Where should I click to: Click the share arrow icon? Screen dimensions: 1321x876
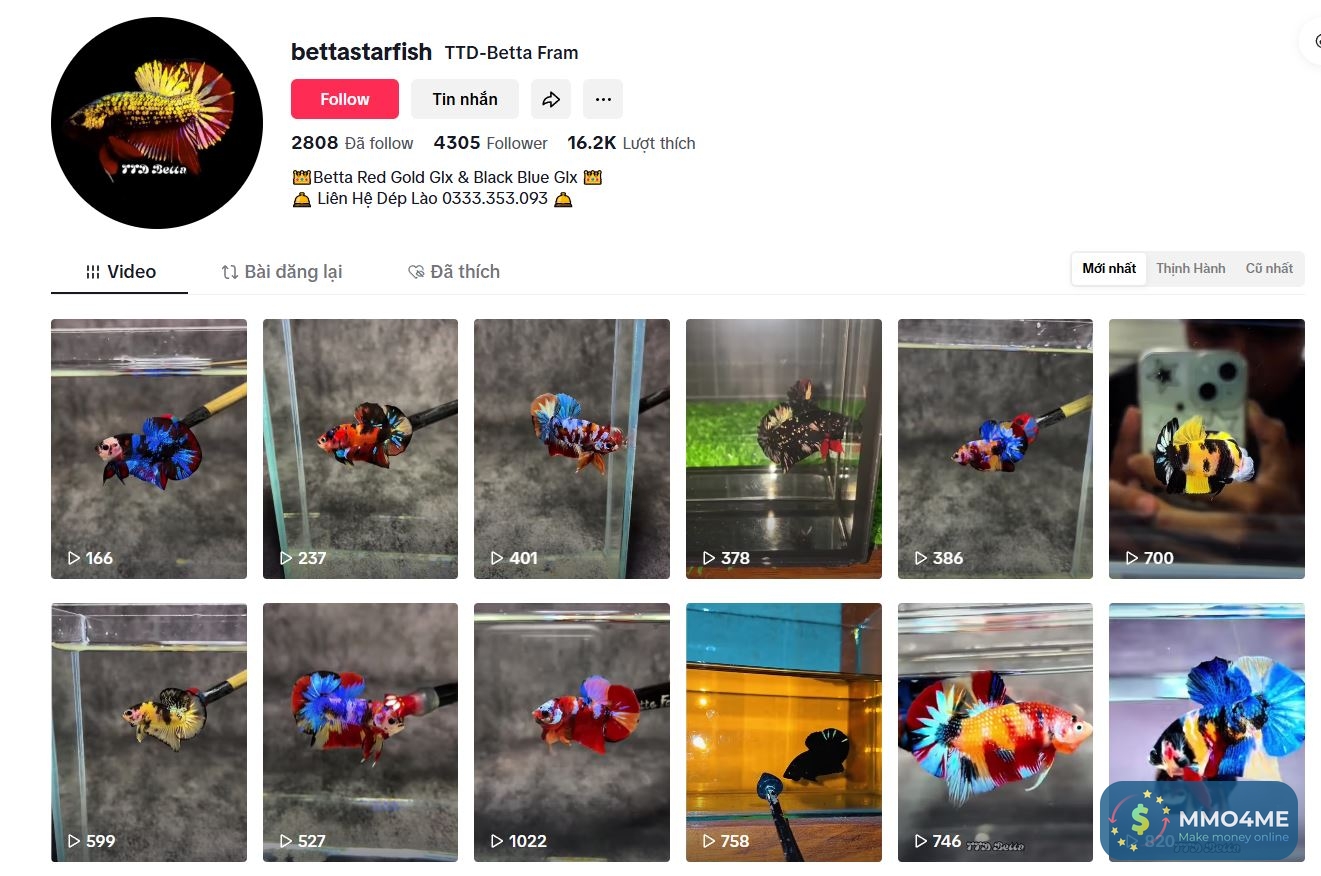pos(551,99)
